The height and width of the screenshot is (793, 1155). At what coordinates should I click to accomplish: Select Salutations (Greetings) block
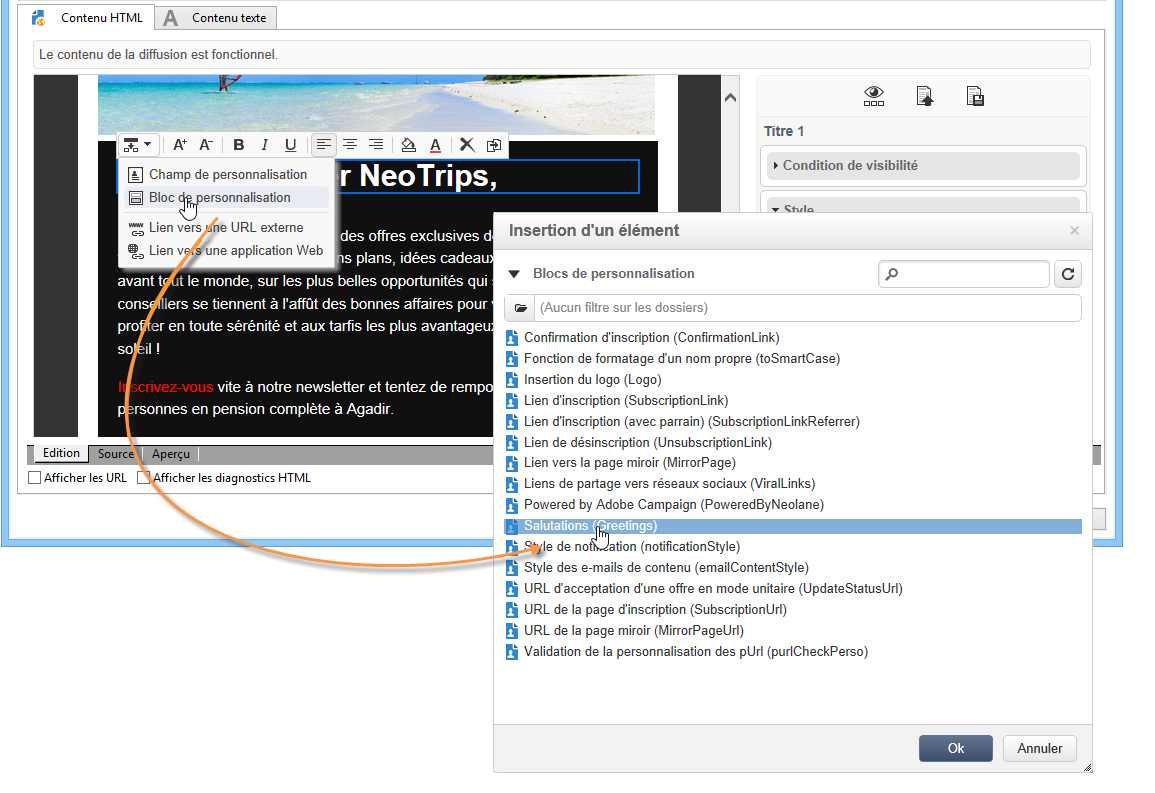[x=793, y=526]
